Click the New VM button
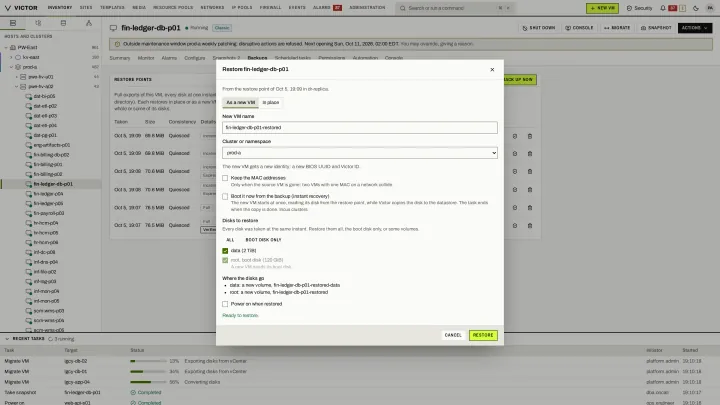 [602, 8]
